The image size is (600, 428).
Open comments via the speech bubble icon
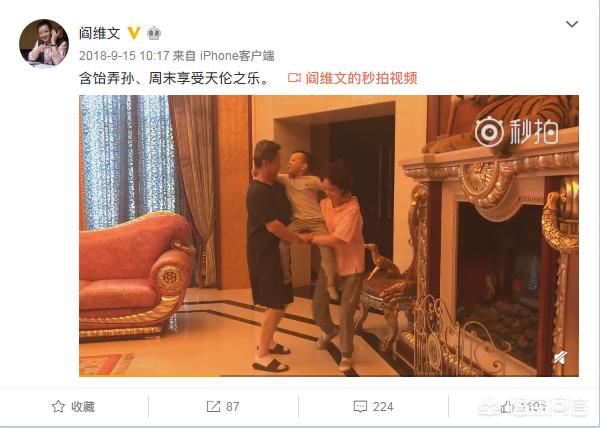(360, 407)
